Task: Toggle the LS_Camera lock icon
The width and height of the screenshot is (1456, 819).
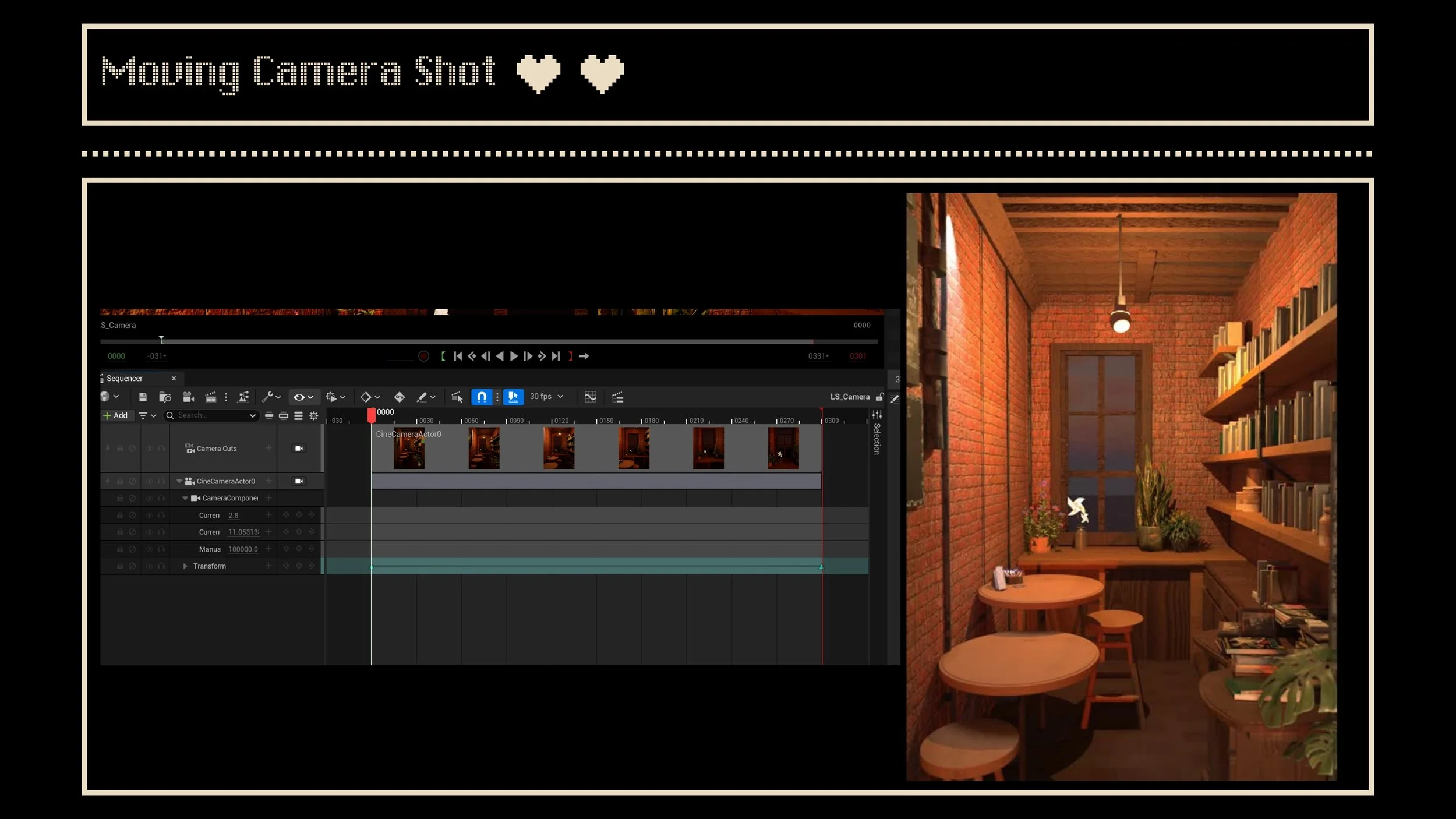Action: [x=879, y=397]
